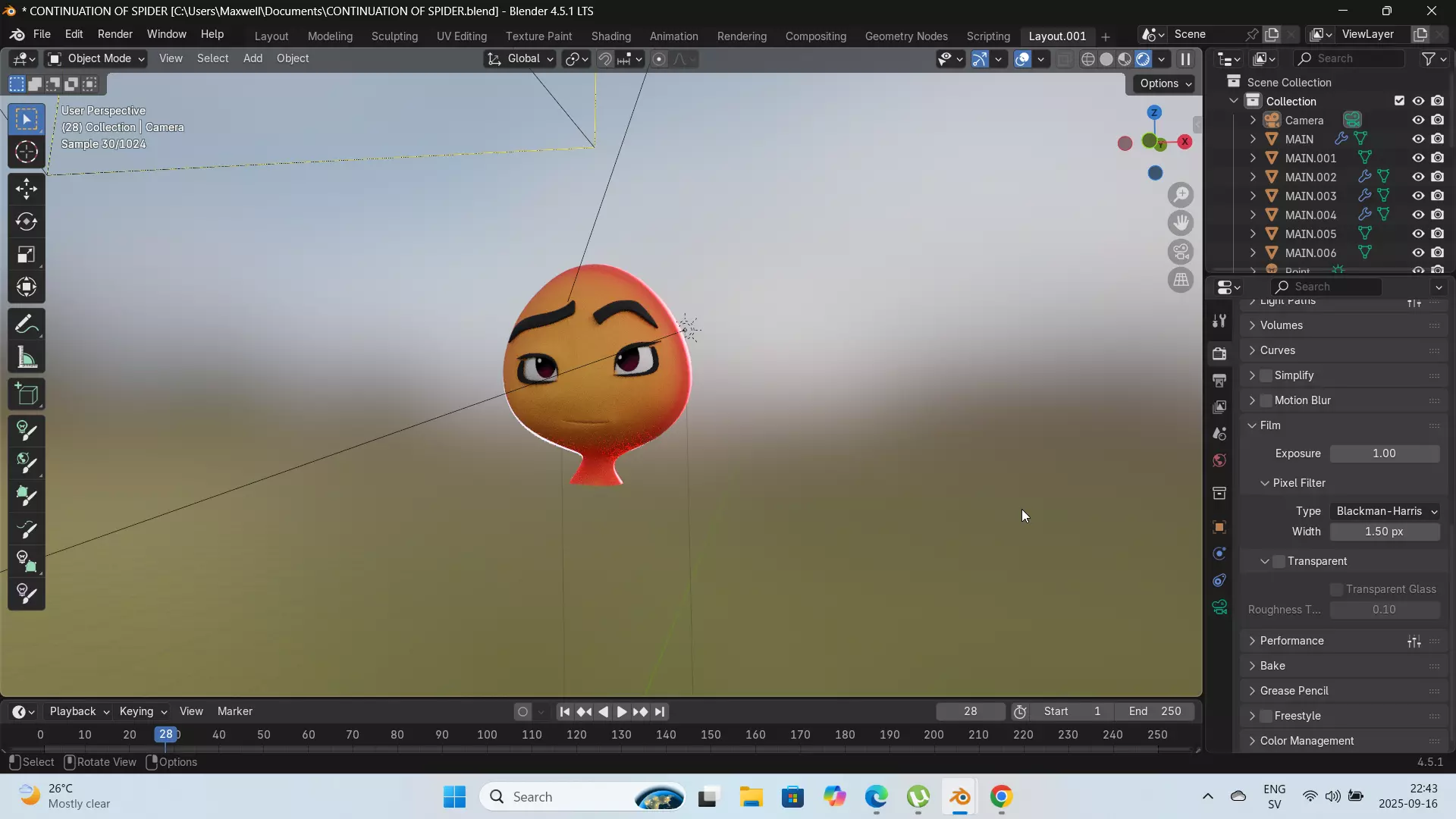Open the Physics properties tab icon
Viewport: 1456px width, 819px height.
click(x=1219, y=554)
